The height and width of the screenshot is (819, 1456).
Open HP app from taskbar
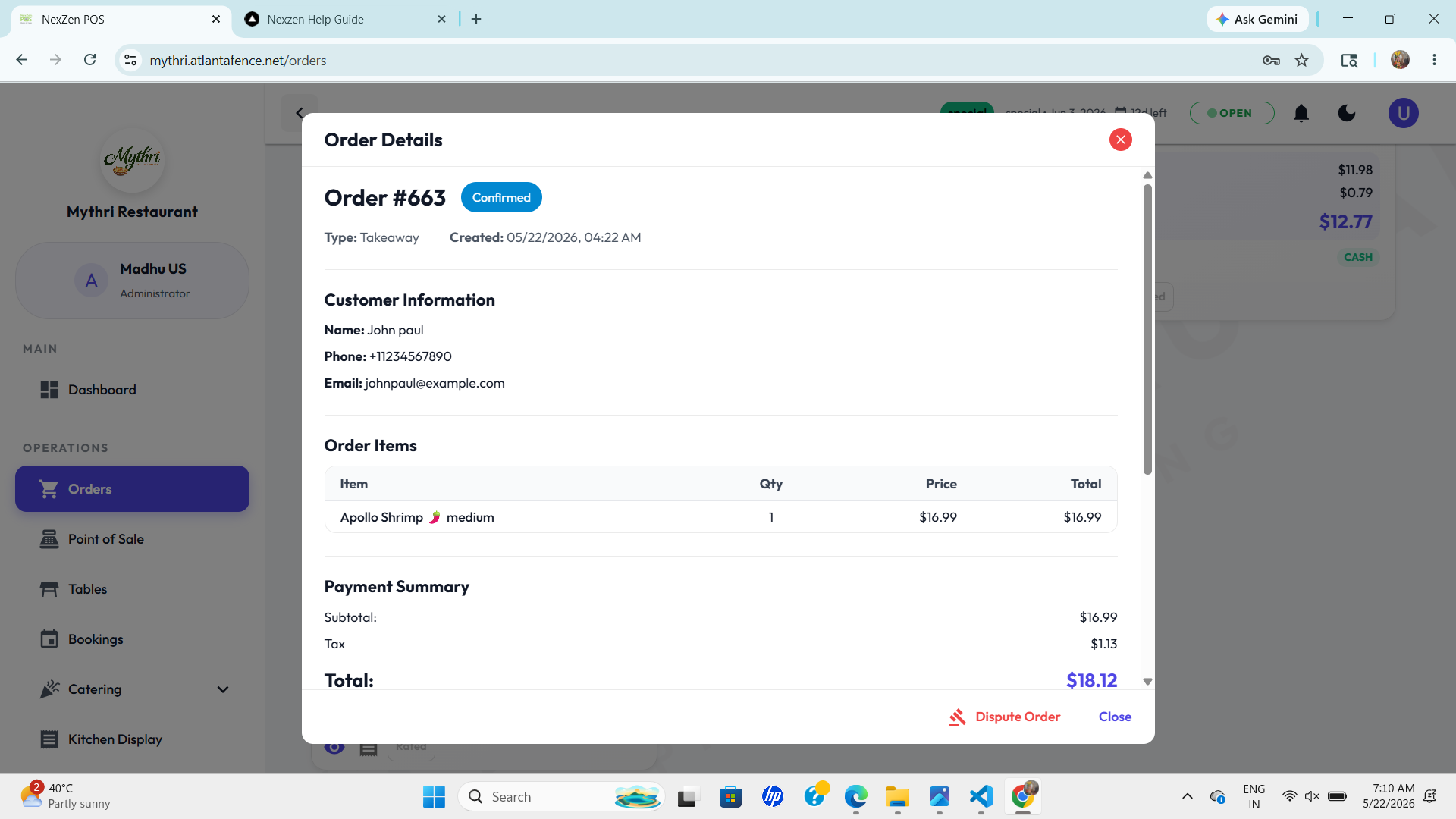(772, 796)
